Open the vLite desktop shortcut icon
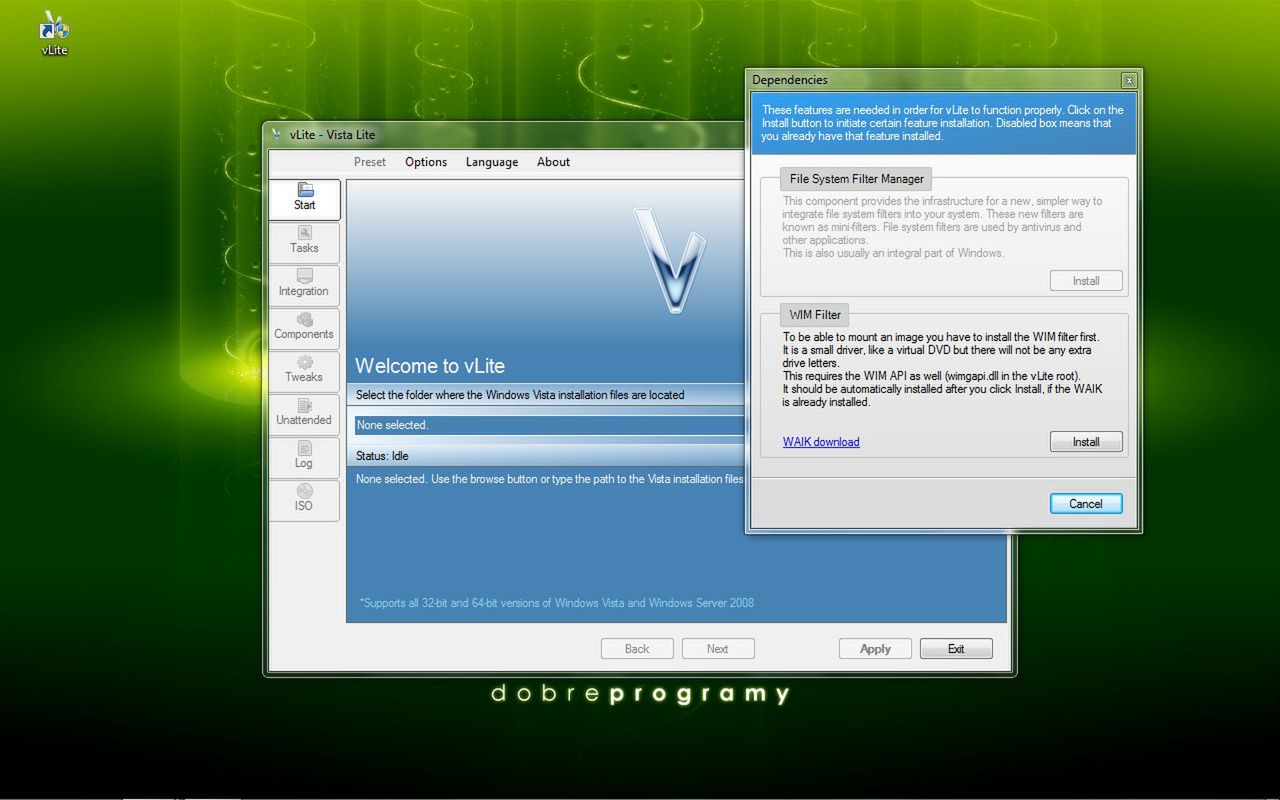Screen dimensions: 1280x800 coord(54,33)
